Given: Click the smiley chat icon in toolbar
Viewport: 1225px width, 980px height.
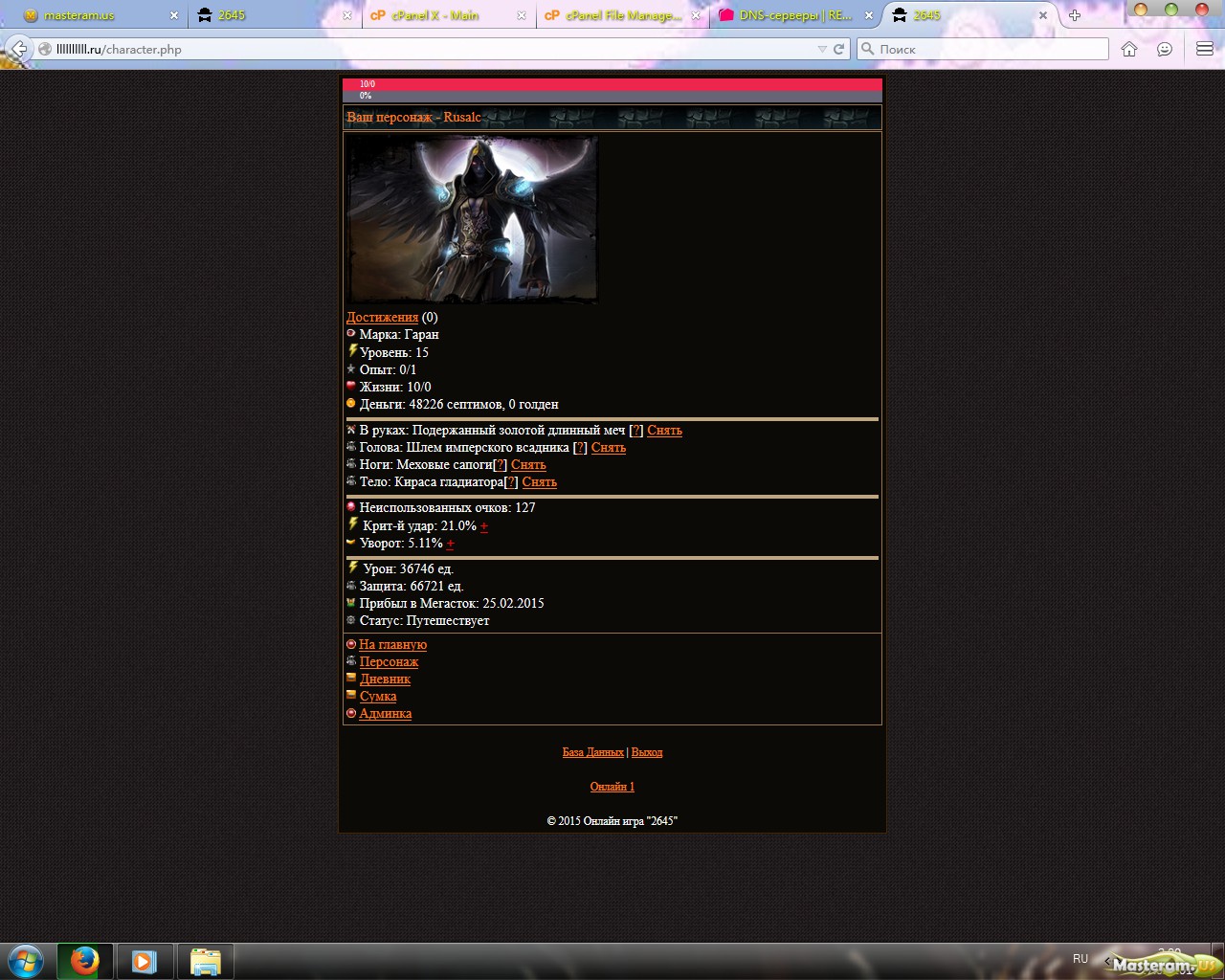Looking at the screenshot, I should [1165, 49].
